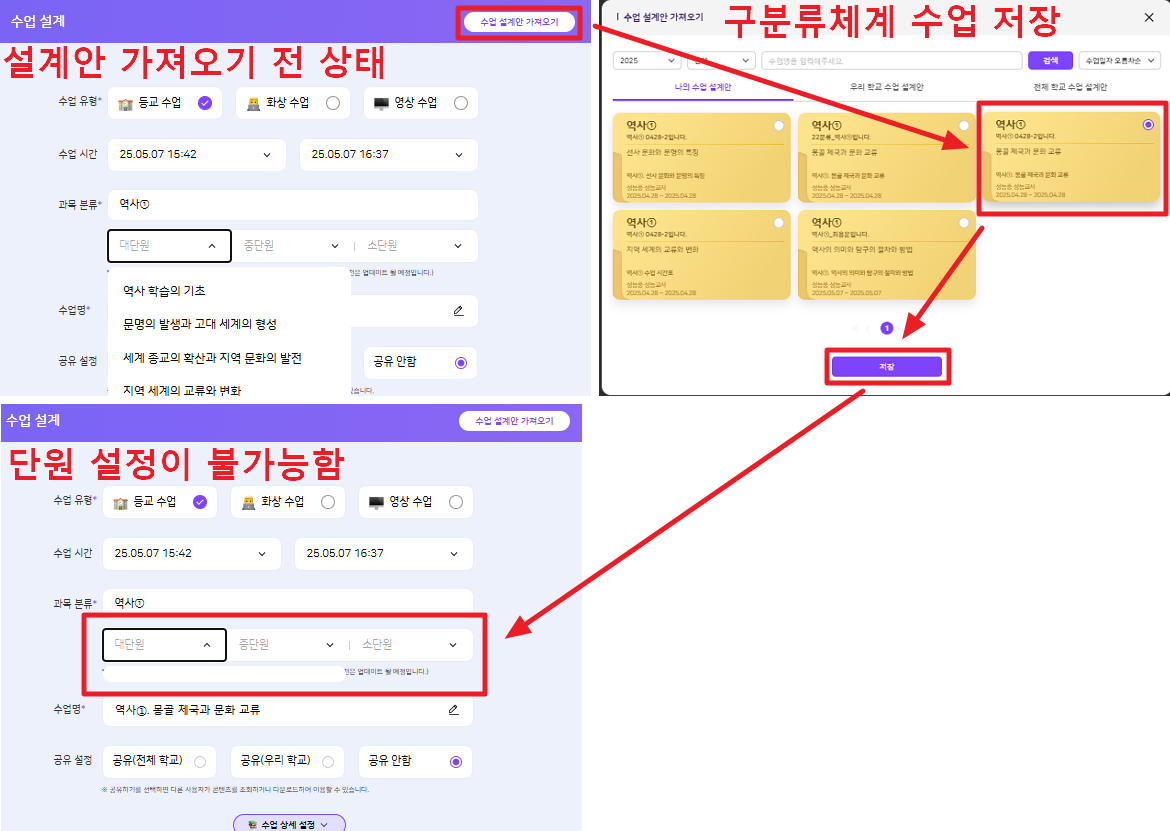Open the 나의 수업 설계안 tab
This screenshot has height=831, width=1170.
(703, 87)
